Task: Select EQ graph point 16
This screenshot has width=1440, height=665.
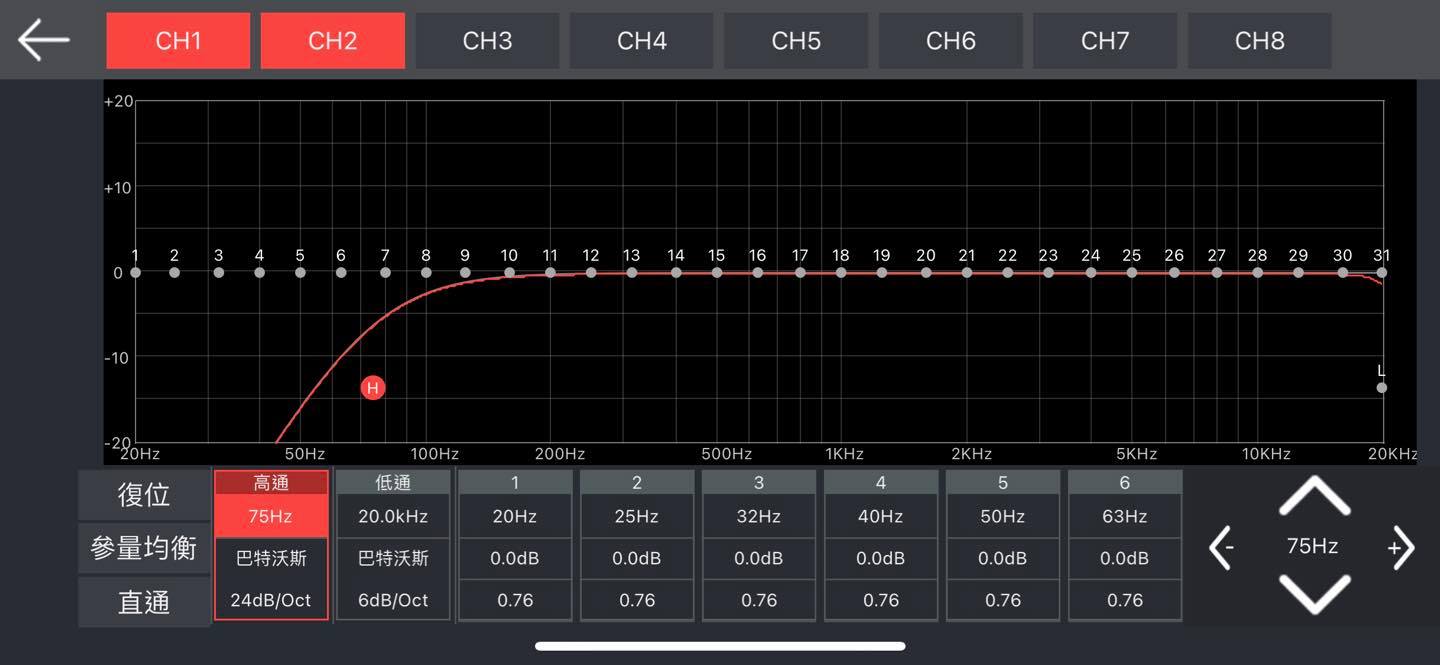Action: pyautogui.click(x=757, y=272)
